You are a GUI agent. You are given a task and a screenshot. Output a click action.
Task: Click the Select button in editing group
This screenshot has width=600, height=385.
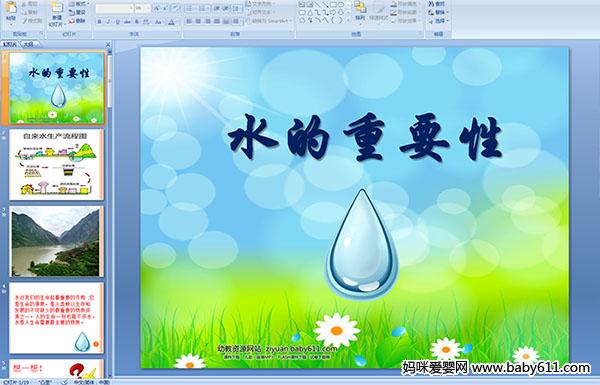tap(438, 21)
